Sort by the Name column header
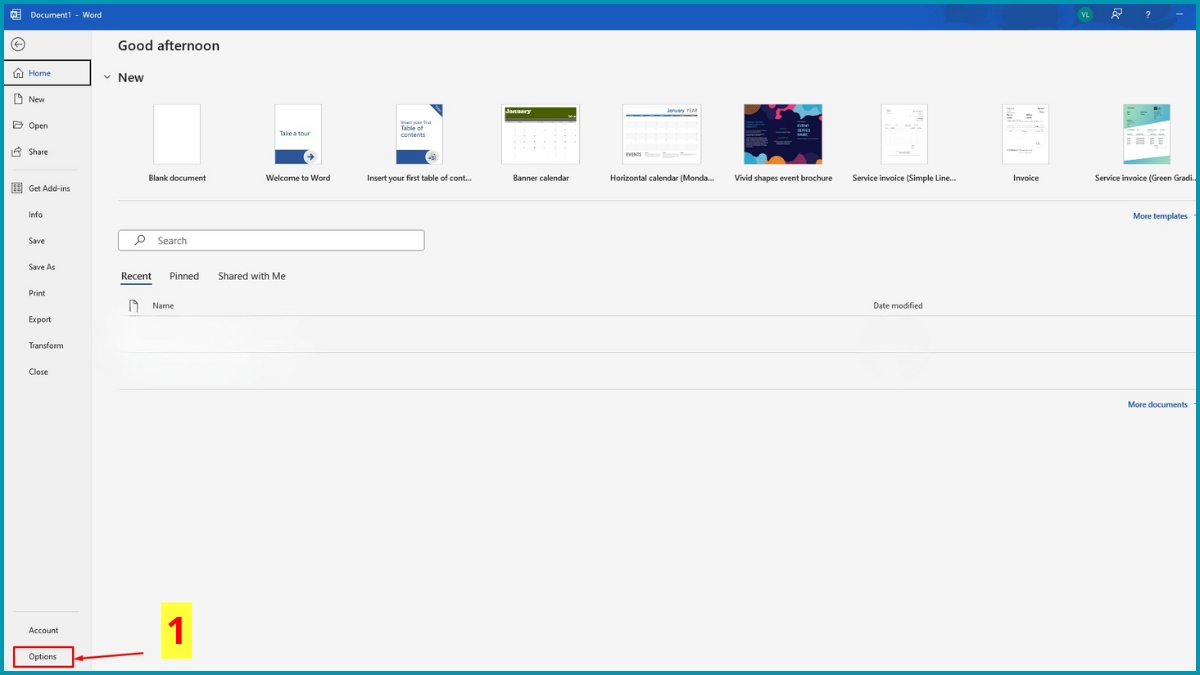This screenshot has width=1200, height=675. [163, 306]
